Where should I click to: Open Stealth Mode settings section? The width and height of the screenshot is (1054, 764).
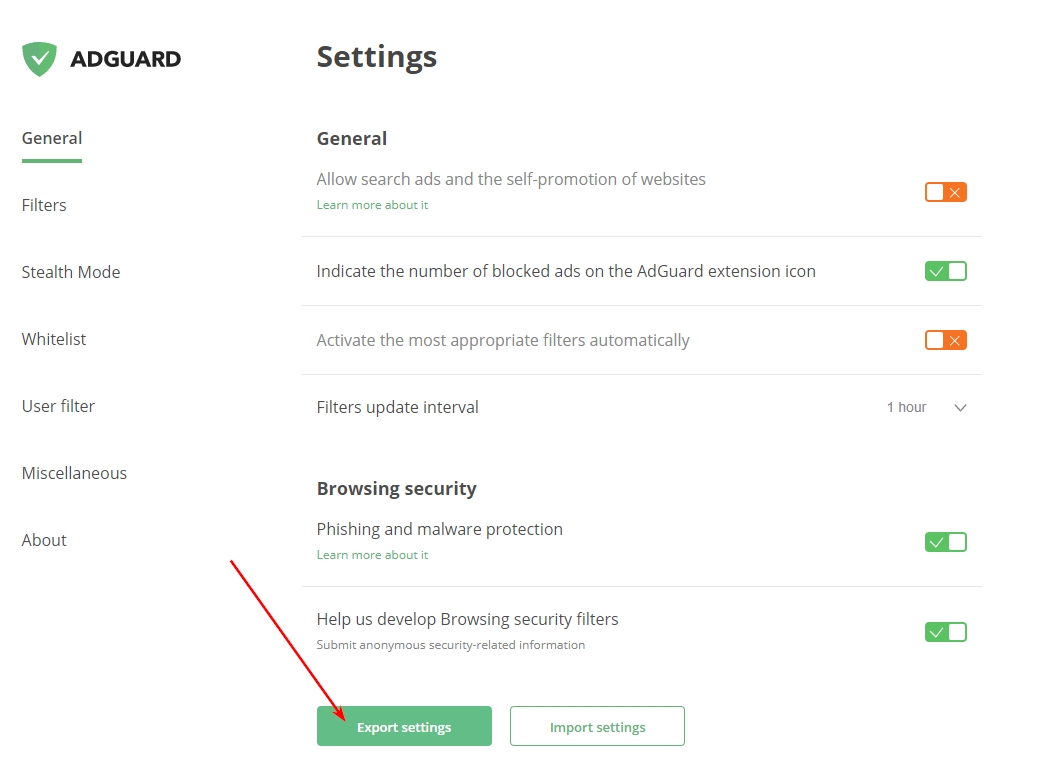tap(71, 271)
